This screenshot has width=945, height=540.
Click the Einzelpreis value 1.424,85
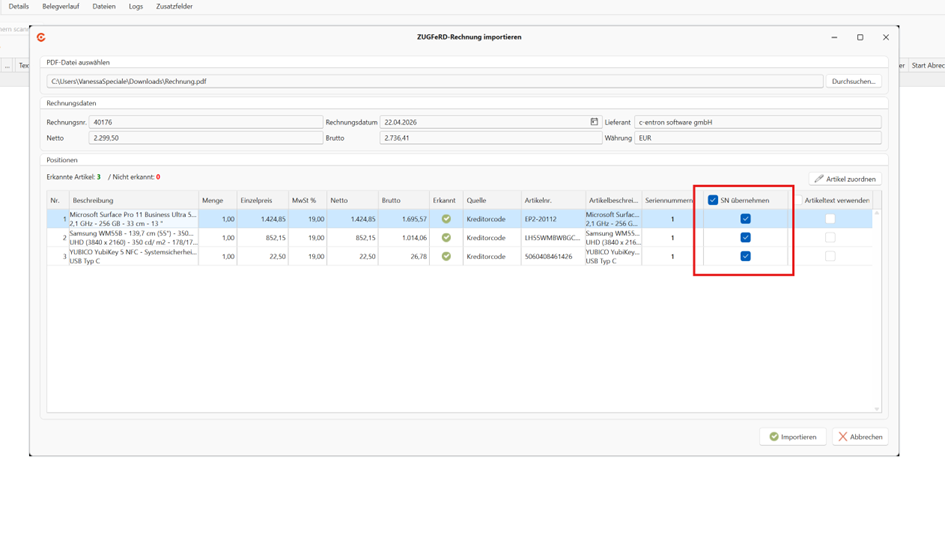(x=273, y=219)
